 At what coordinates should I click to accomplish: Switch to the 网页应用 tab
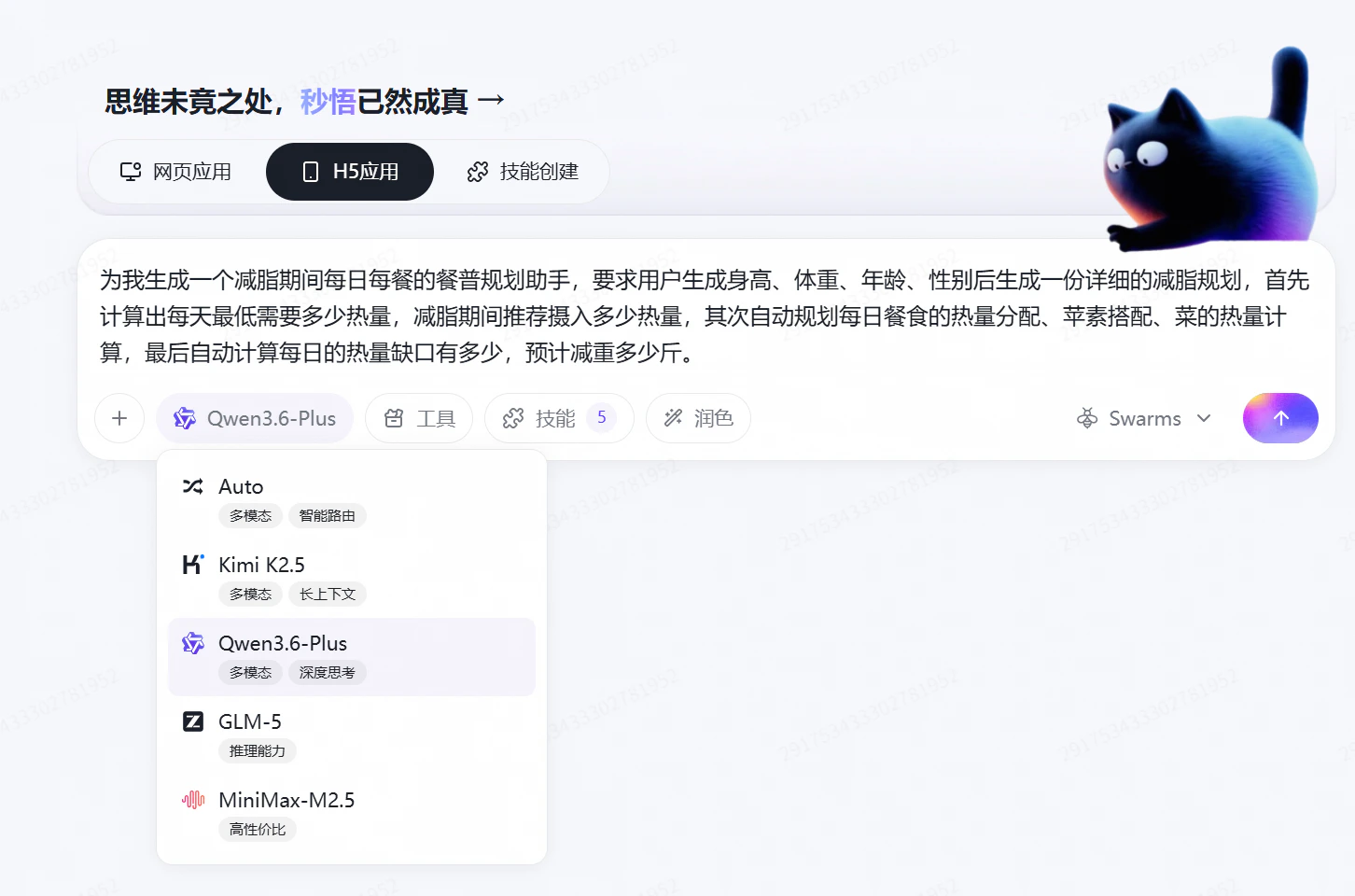(x=175, y=172)
